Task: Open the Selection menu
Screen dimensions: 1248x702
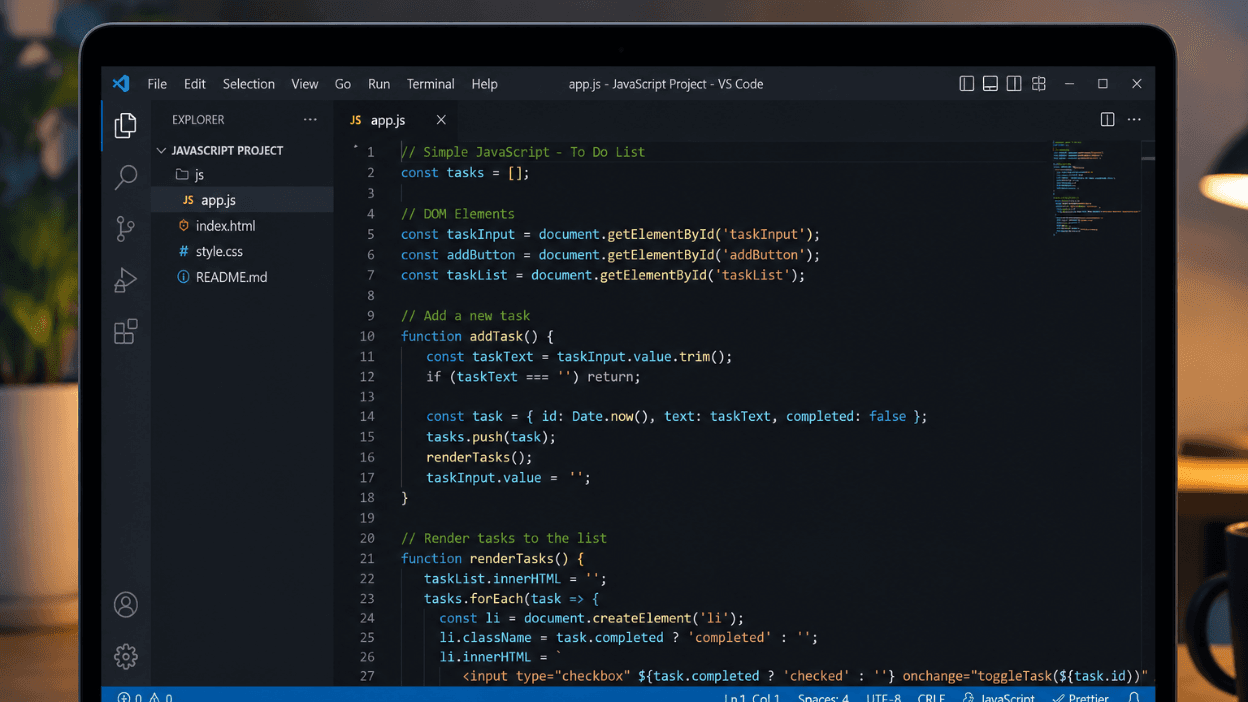Action: coord(248,84)
